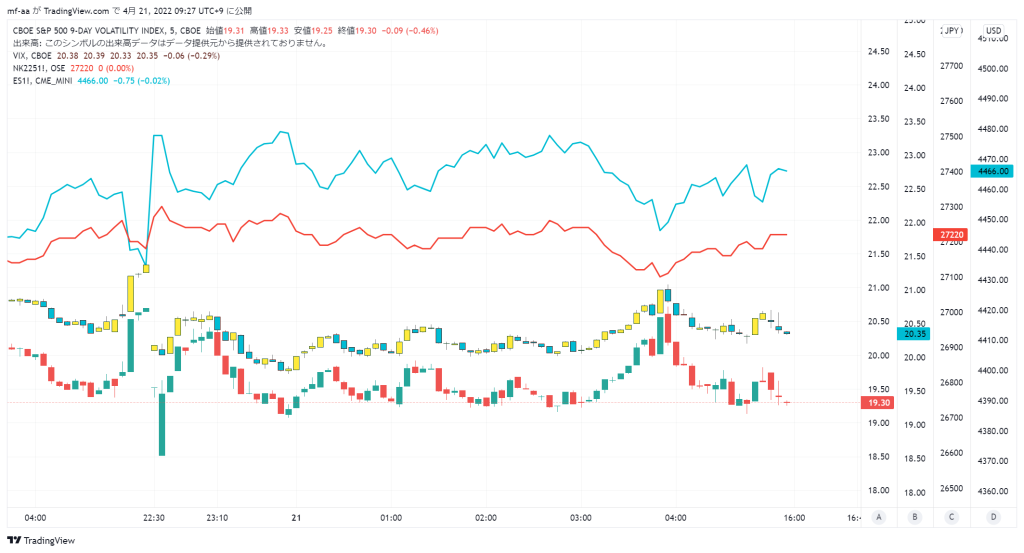Viewport: 1024px width, 553px height.
Task: Select the NK2251!, OSE legend entry
Action: [x=39, y=69]
